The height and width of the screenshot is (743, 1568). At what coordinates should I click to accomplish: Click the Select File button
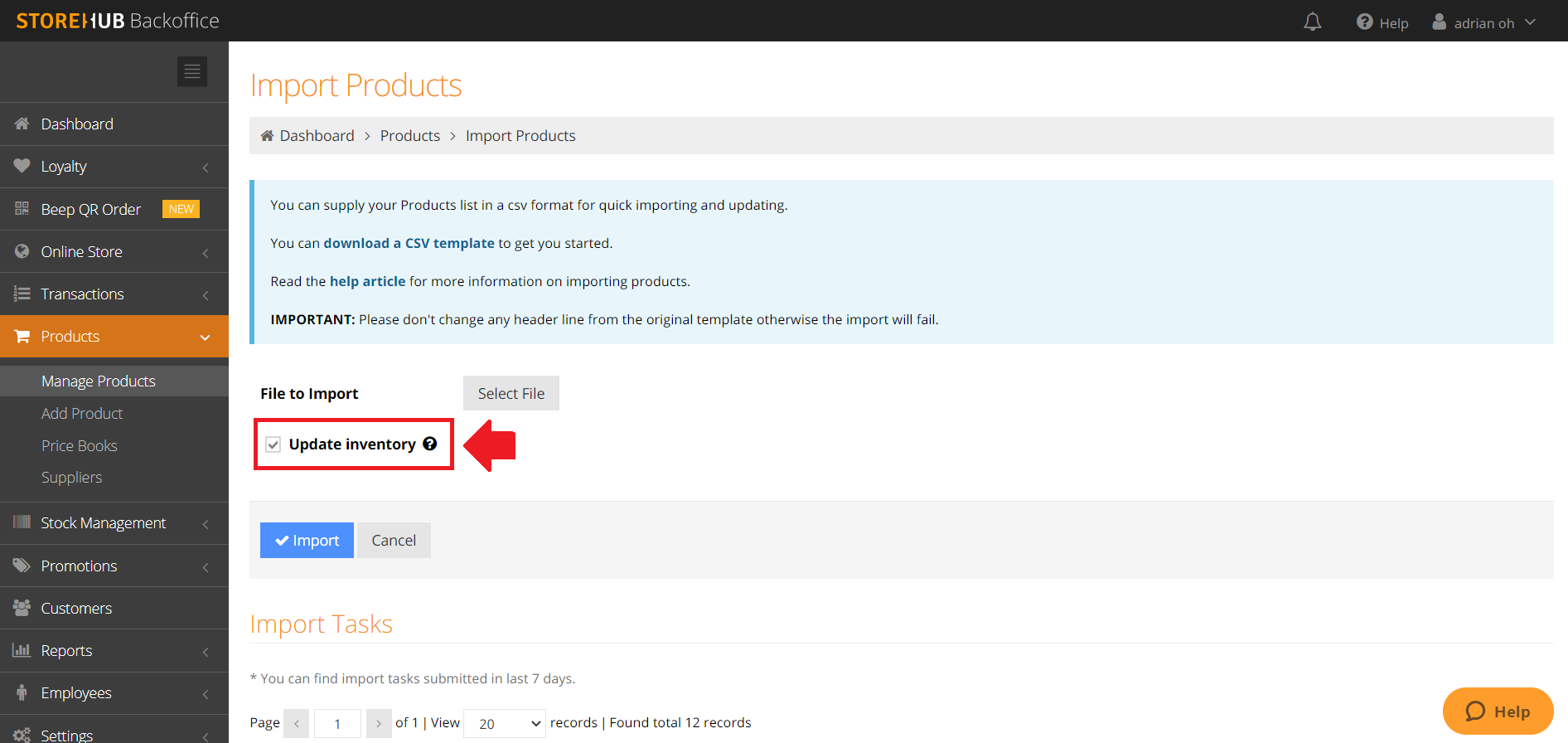point(511,393)
